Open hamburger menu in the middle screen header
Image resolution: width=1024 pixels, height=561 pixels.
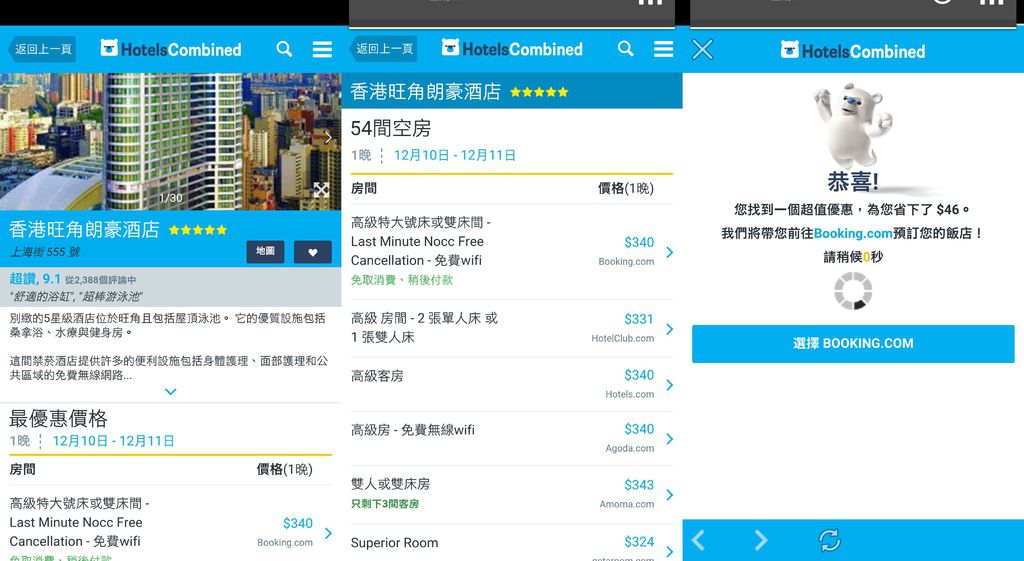(664, 49)
